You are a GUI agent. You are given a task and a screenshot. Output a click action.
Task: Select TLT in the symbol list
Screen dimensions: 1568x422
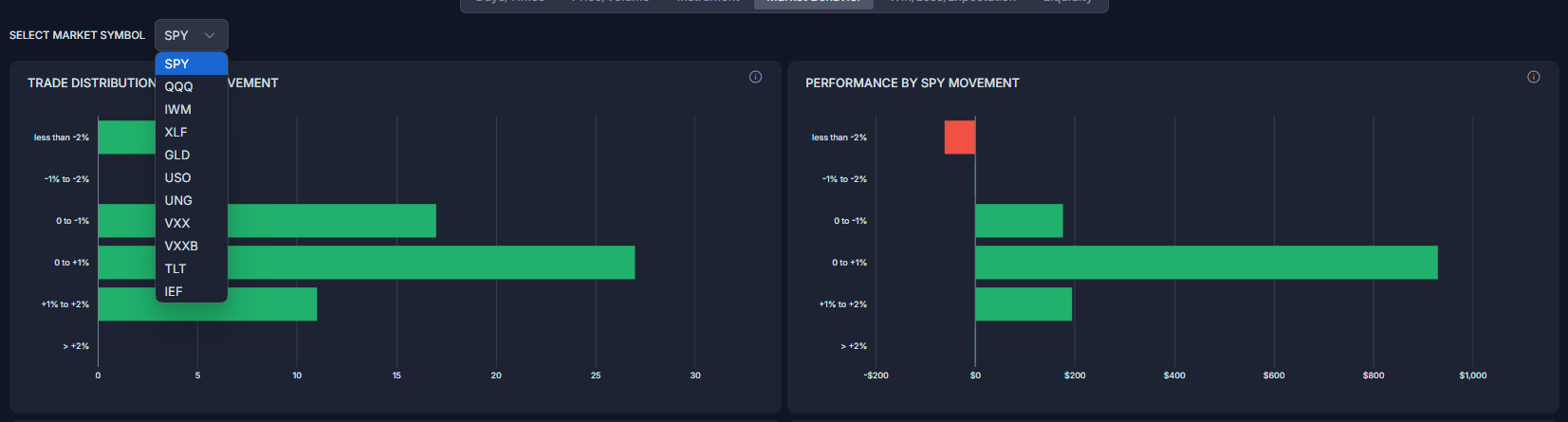pyautogui.click(x=191, y=268)
